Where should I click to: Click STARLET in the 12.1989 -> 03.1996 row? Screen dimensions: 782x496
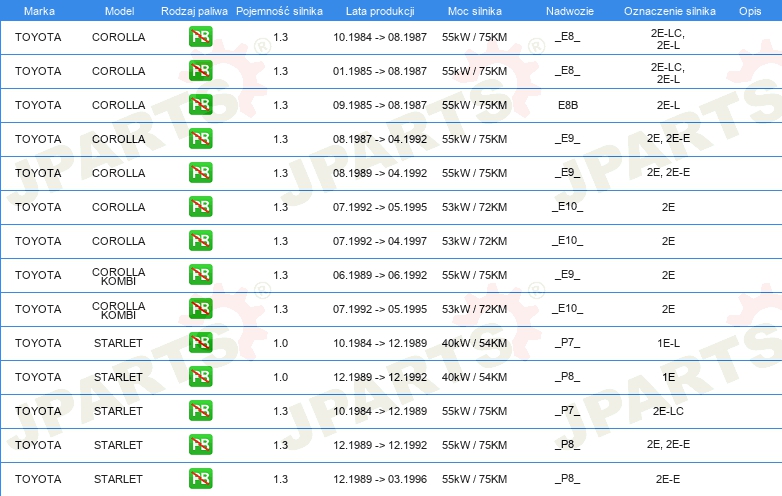118,479
